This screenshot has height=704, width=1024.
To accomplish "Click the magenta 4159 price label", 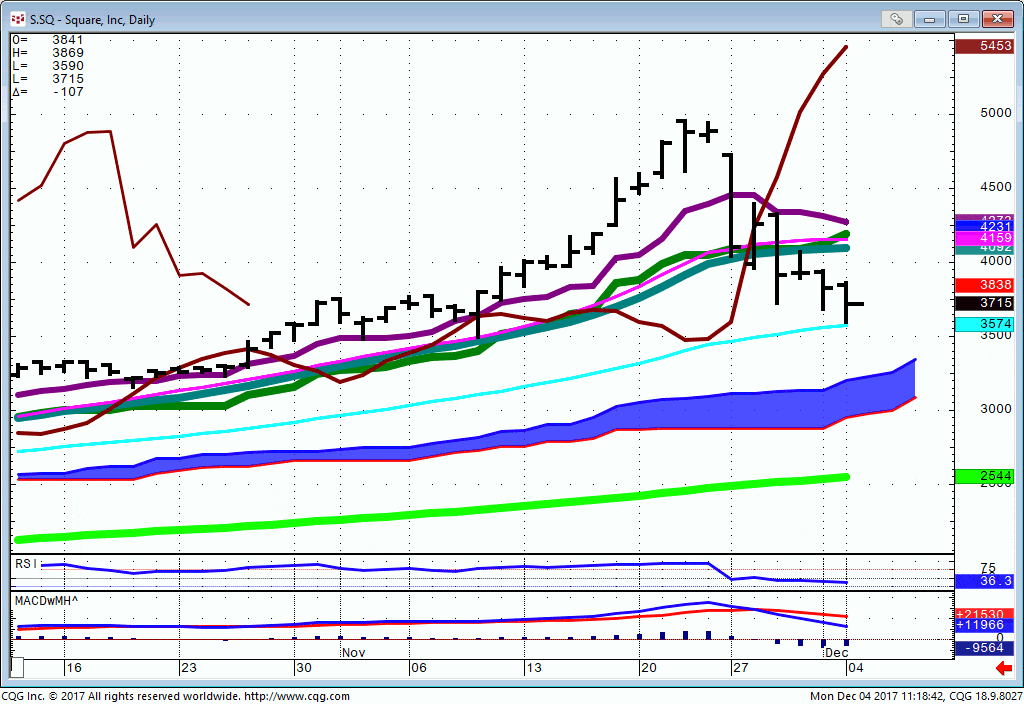I will coord(984,239).
